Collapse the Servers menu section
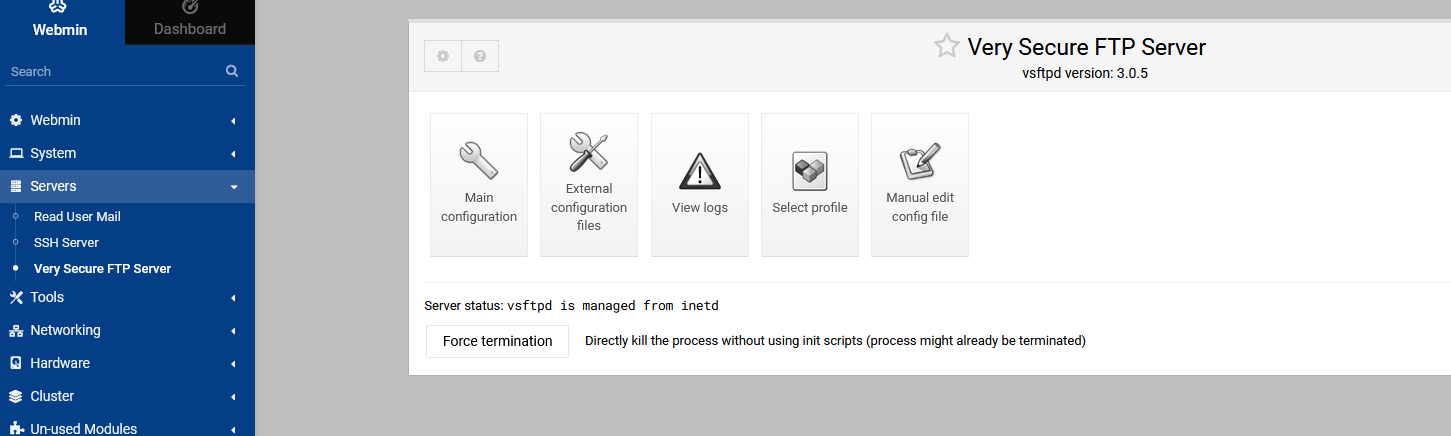This screenshot has width=1451, height=436. click(x=127, y=186)
